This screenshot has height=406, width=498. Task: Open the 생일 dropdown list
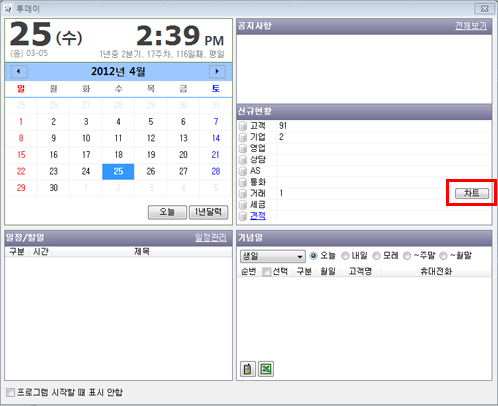[x=272, y=256]
